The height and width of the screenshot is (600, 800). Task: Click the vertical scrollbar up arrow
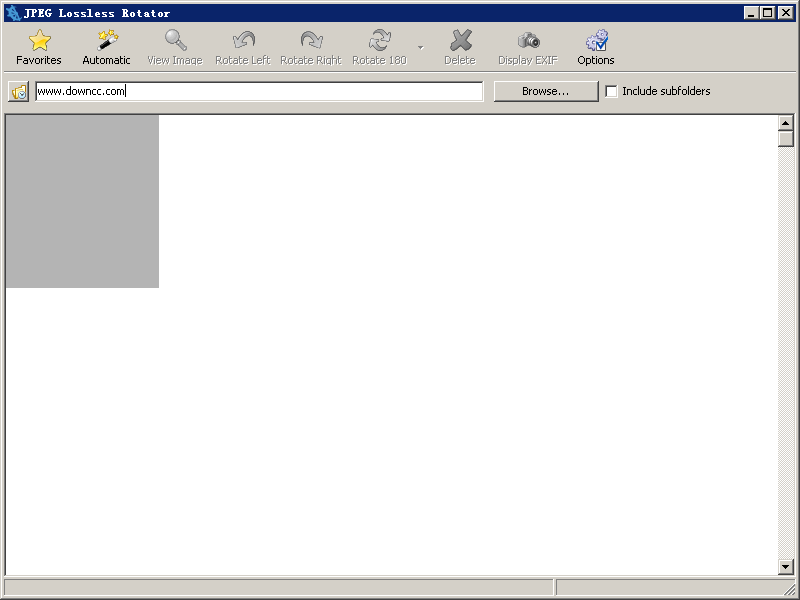(786, 123)
